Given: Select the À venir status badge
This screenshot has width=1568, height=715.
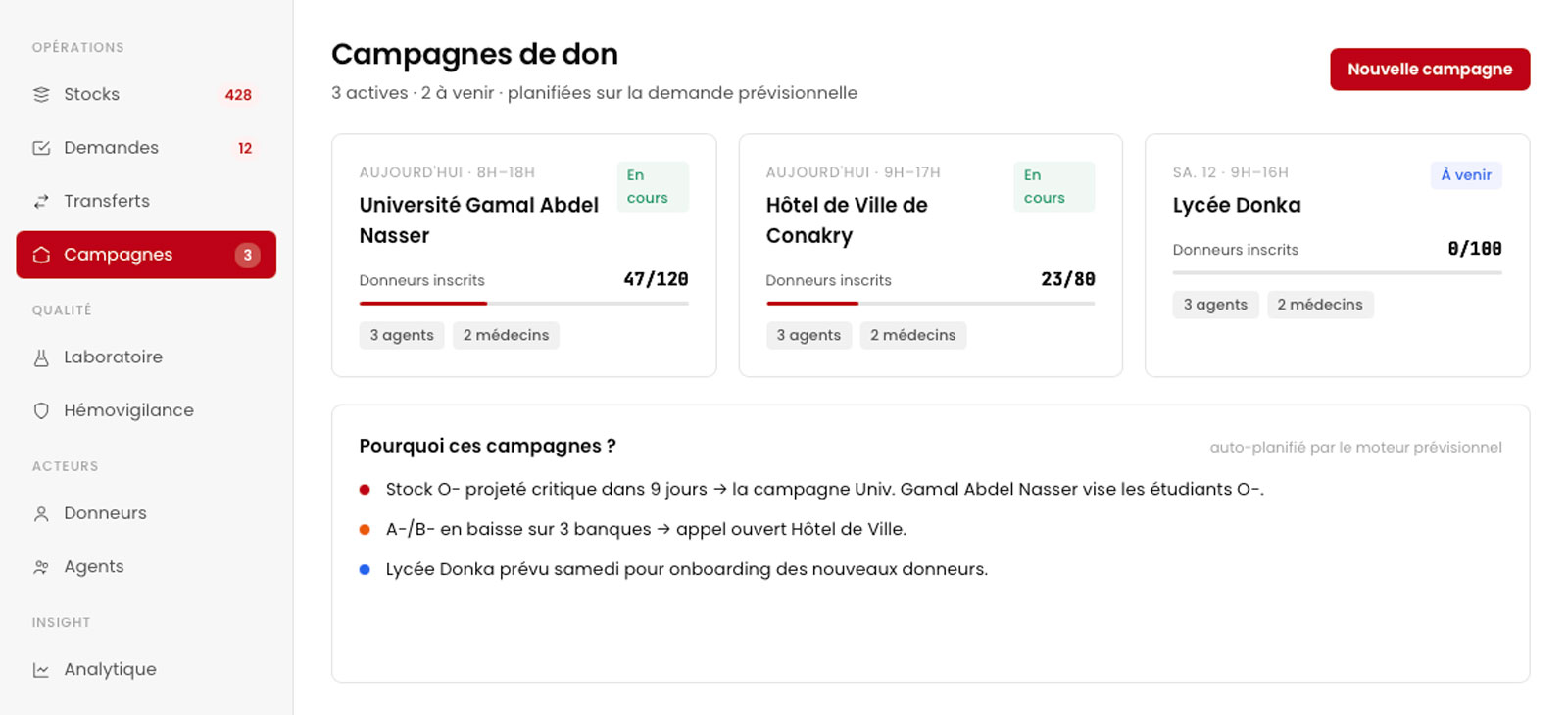Looking at the screenshot, I should [x=1466, y=175].
